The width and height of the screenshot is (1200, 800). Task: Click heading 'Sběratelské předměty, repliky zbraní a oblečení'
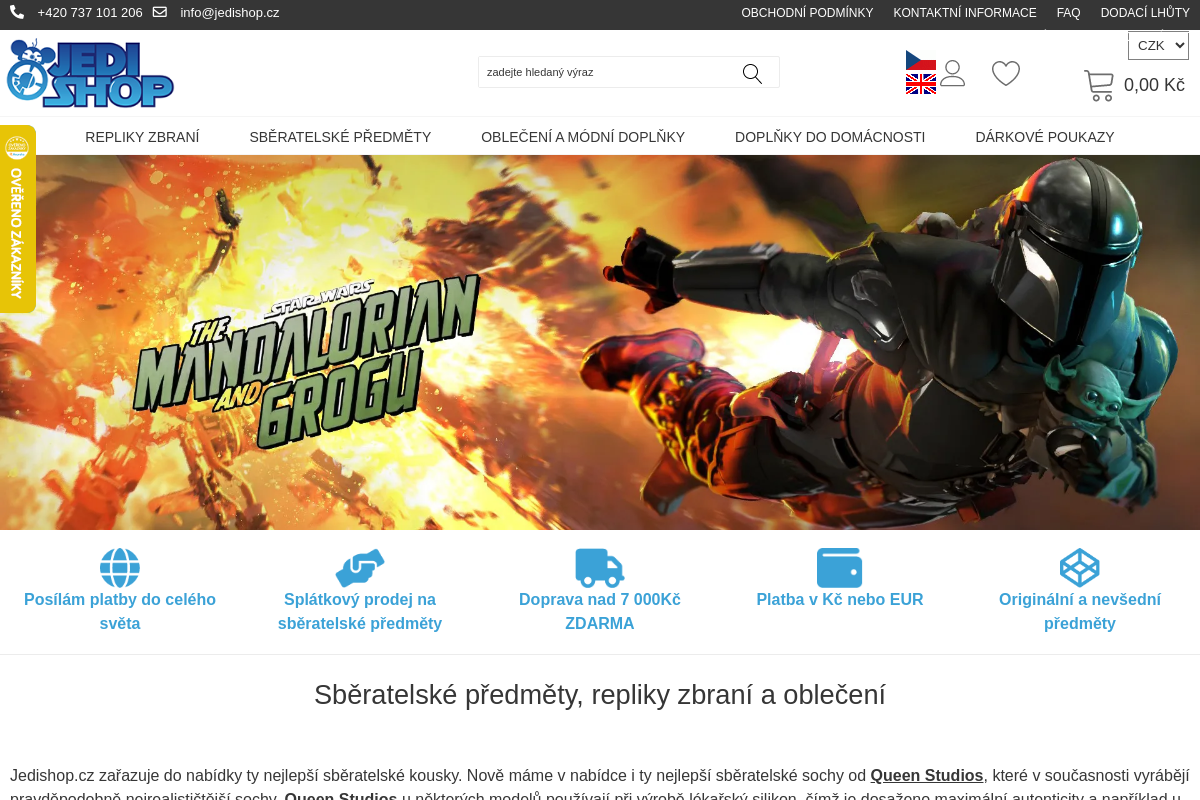click(x=600, y=694)
